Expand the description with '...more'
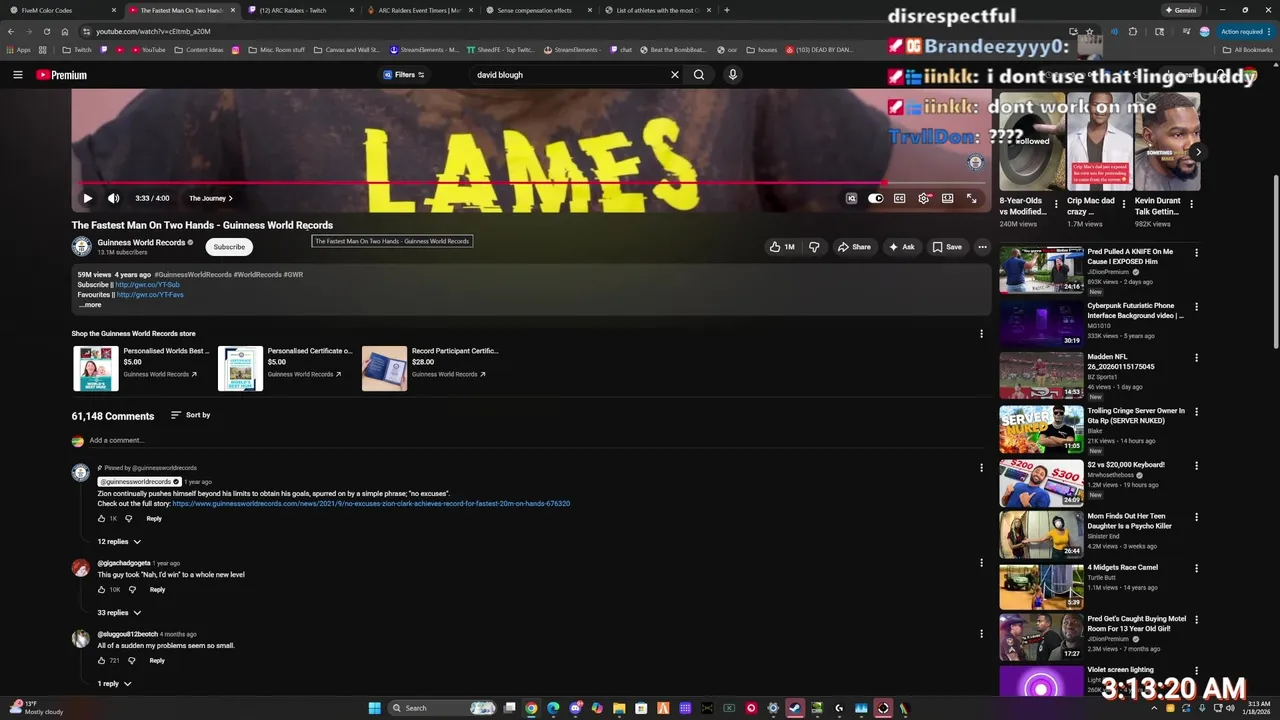The width and height of the screenshot is (1280, 720). point(90,305)
